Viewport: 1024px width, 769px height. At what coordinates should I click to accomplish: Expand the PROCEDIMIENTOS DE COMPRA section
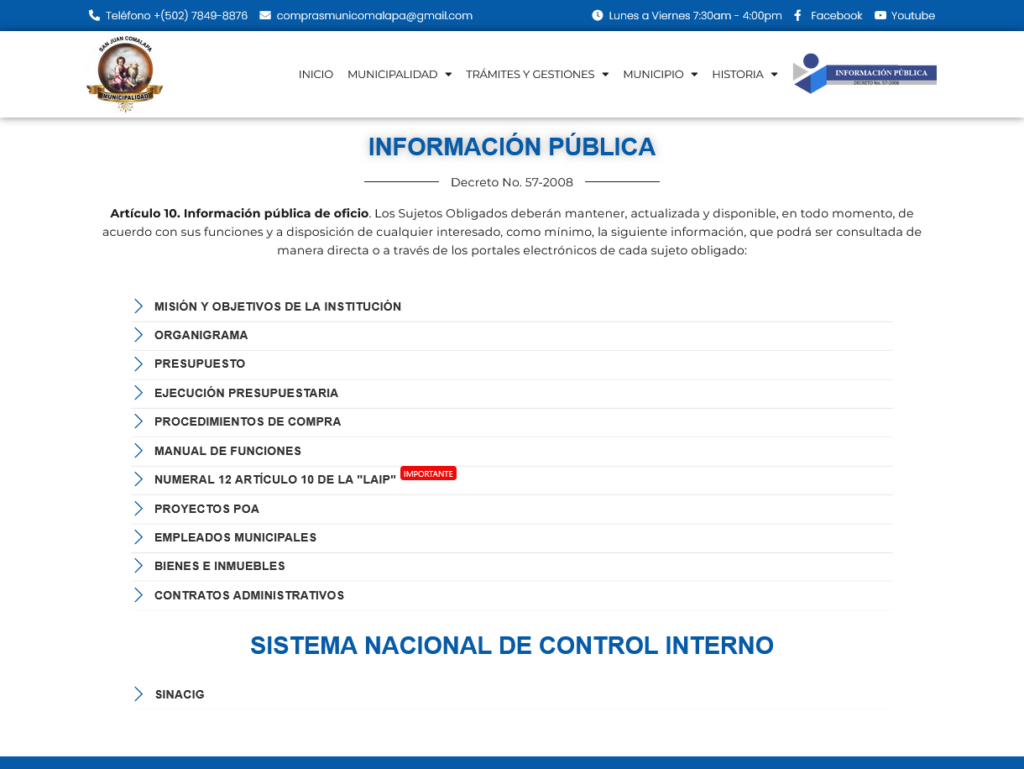(x=247, y=422)
